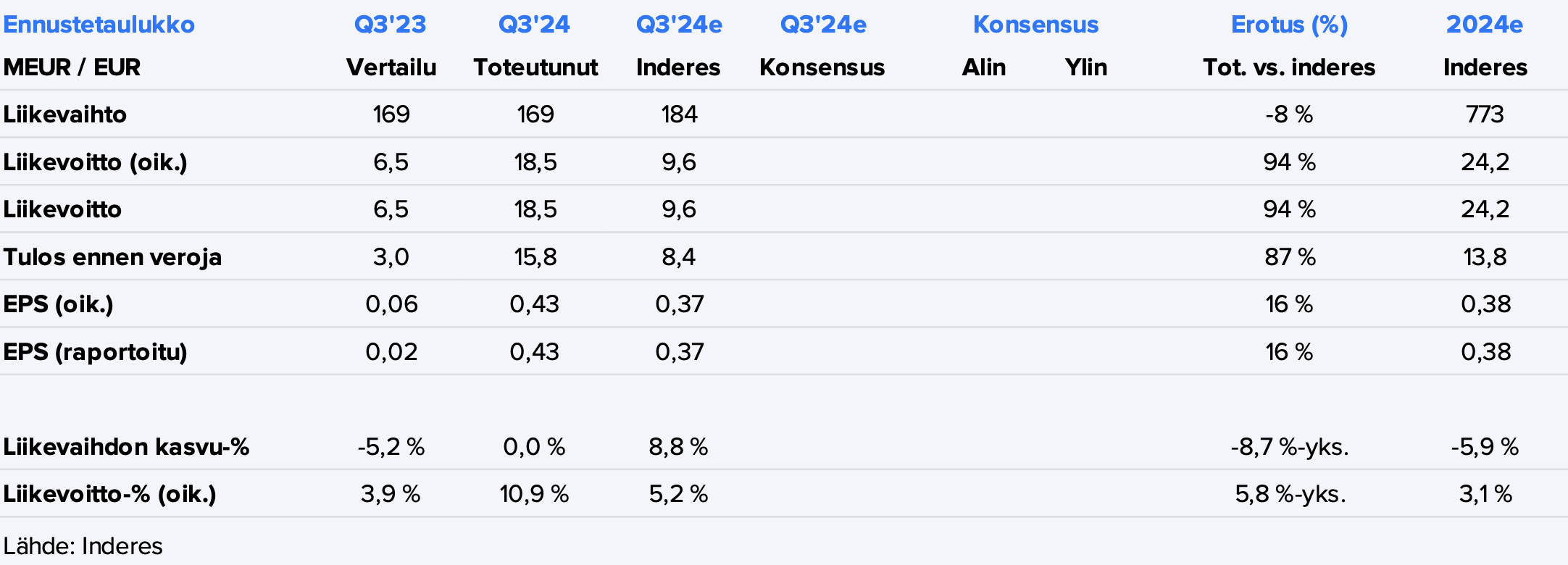Click the Liikevaihto 2024e value 773
Viewport: 1568px width, 565px height.
1485,114
